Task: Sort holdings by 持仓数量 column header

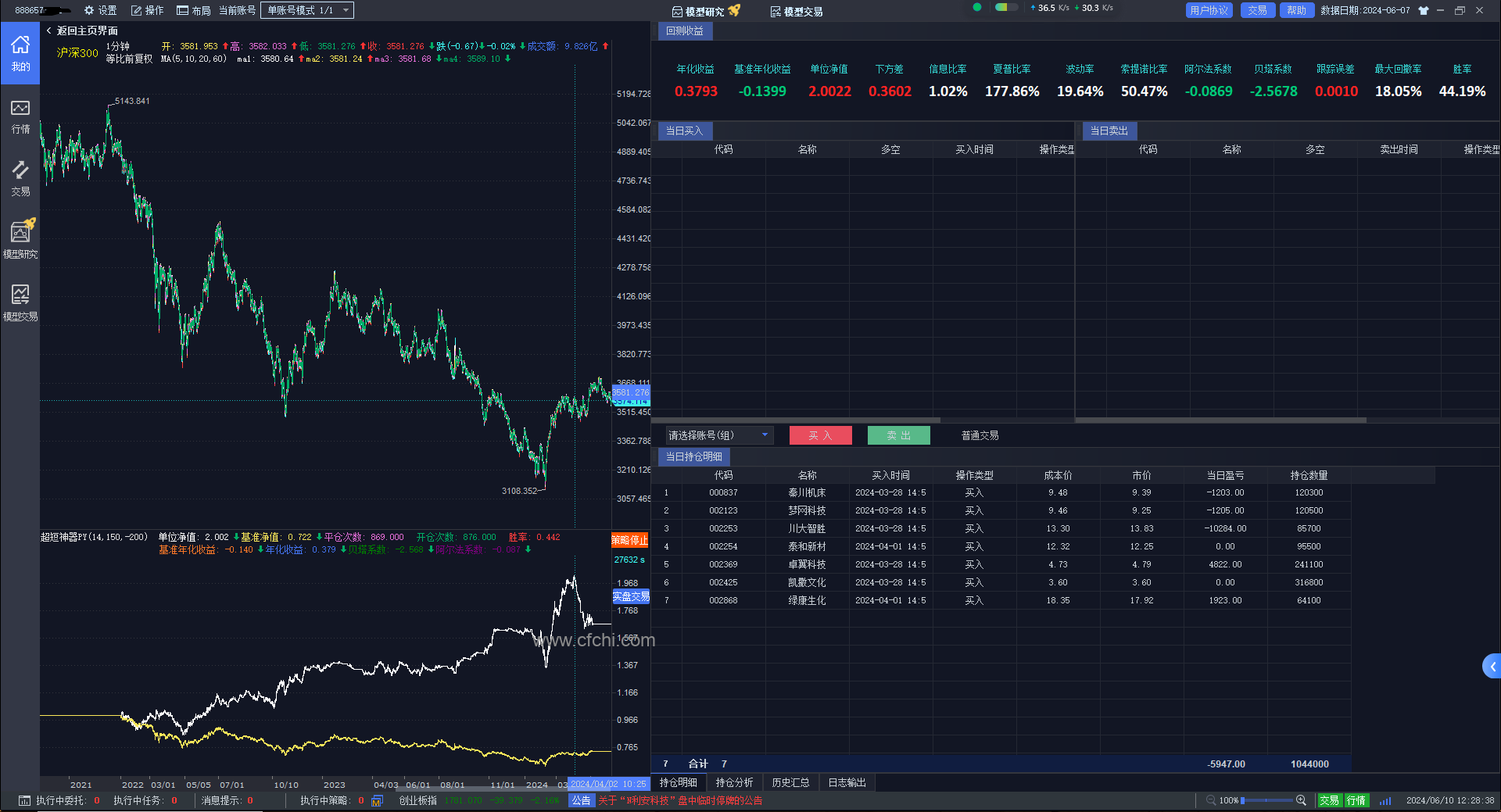Action: [x=1309, y=475]
